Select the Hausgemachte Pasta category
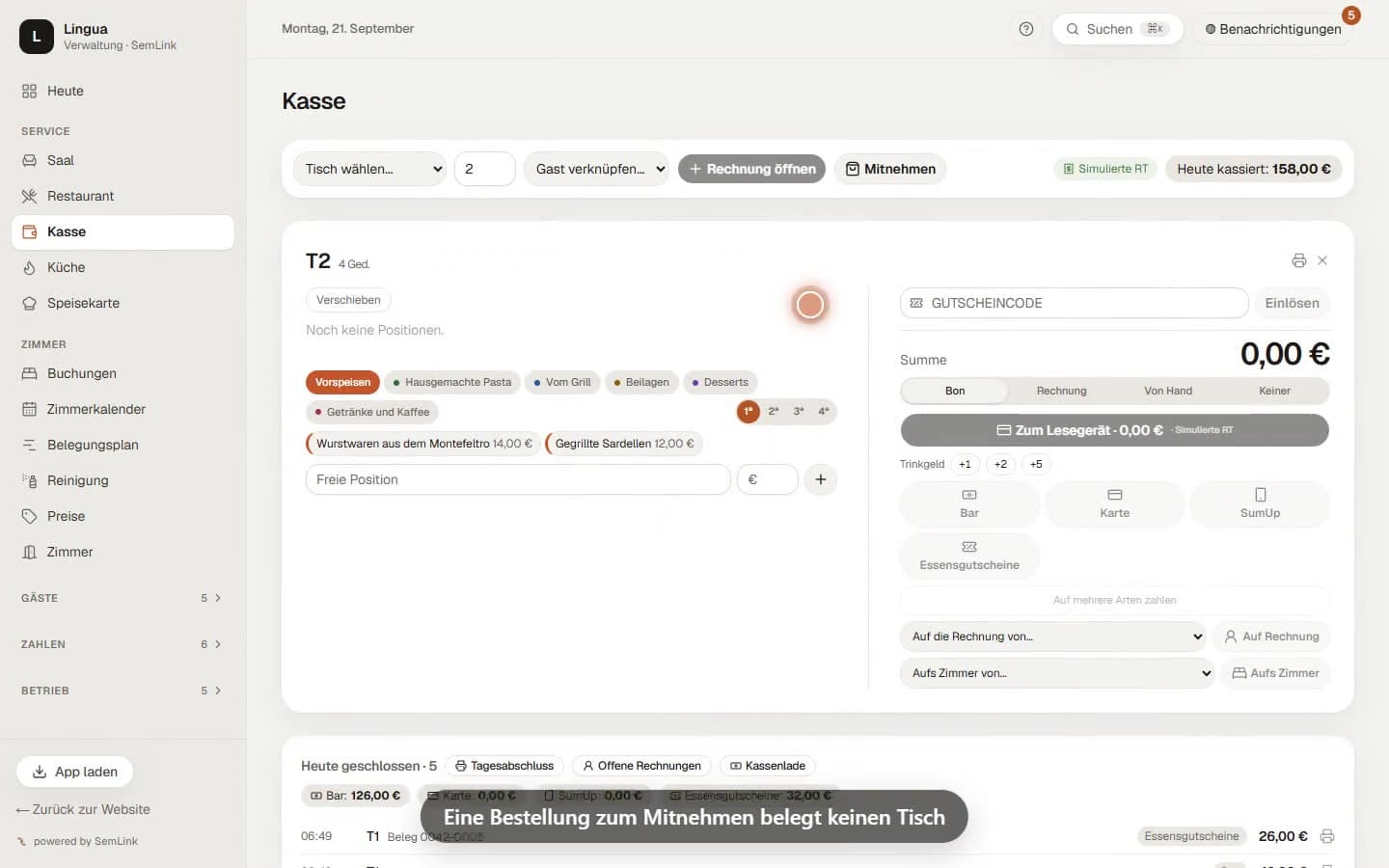The image size is (1389, 868). [x=452, y=383]
